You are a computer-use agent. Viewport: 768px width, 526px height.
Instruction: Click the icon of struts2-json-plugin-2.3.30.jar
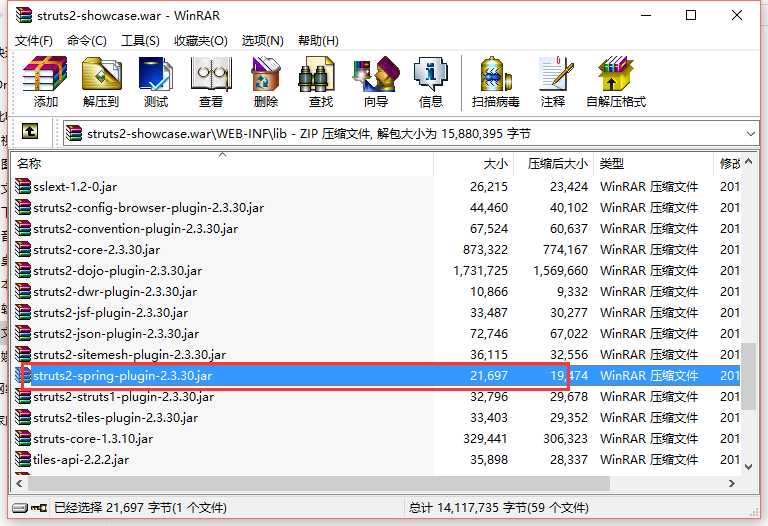pyautogui.click(x=23, y=334)
